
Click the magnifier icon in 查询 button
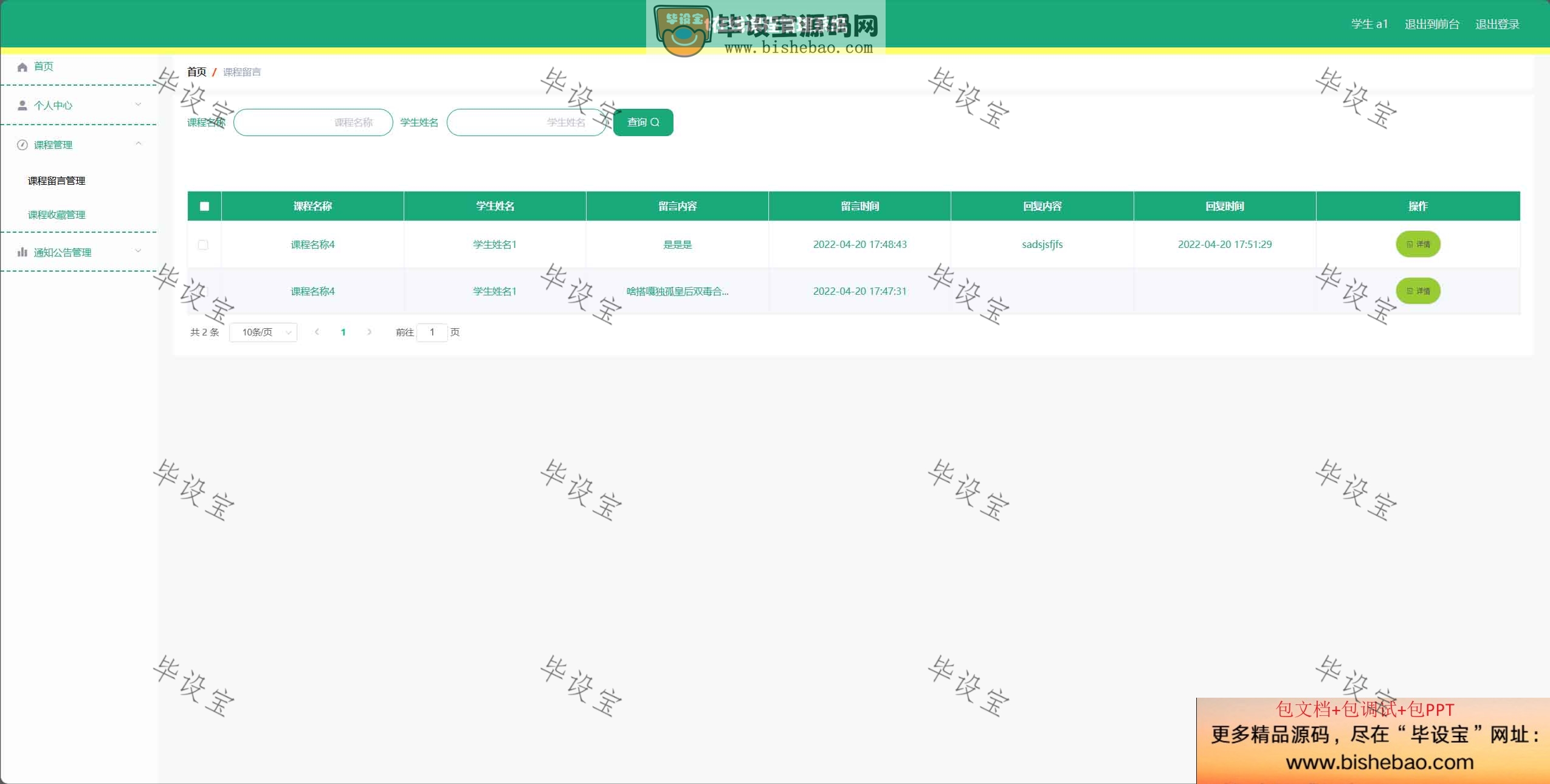(x=655, y=122)
